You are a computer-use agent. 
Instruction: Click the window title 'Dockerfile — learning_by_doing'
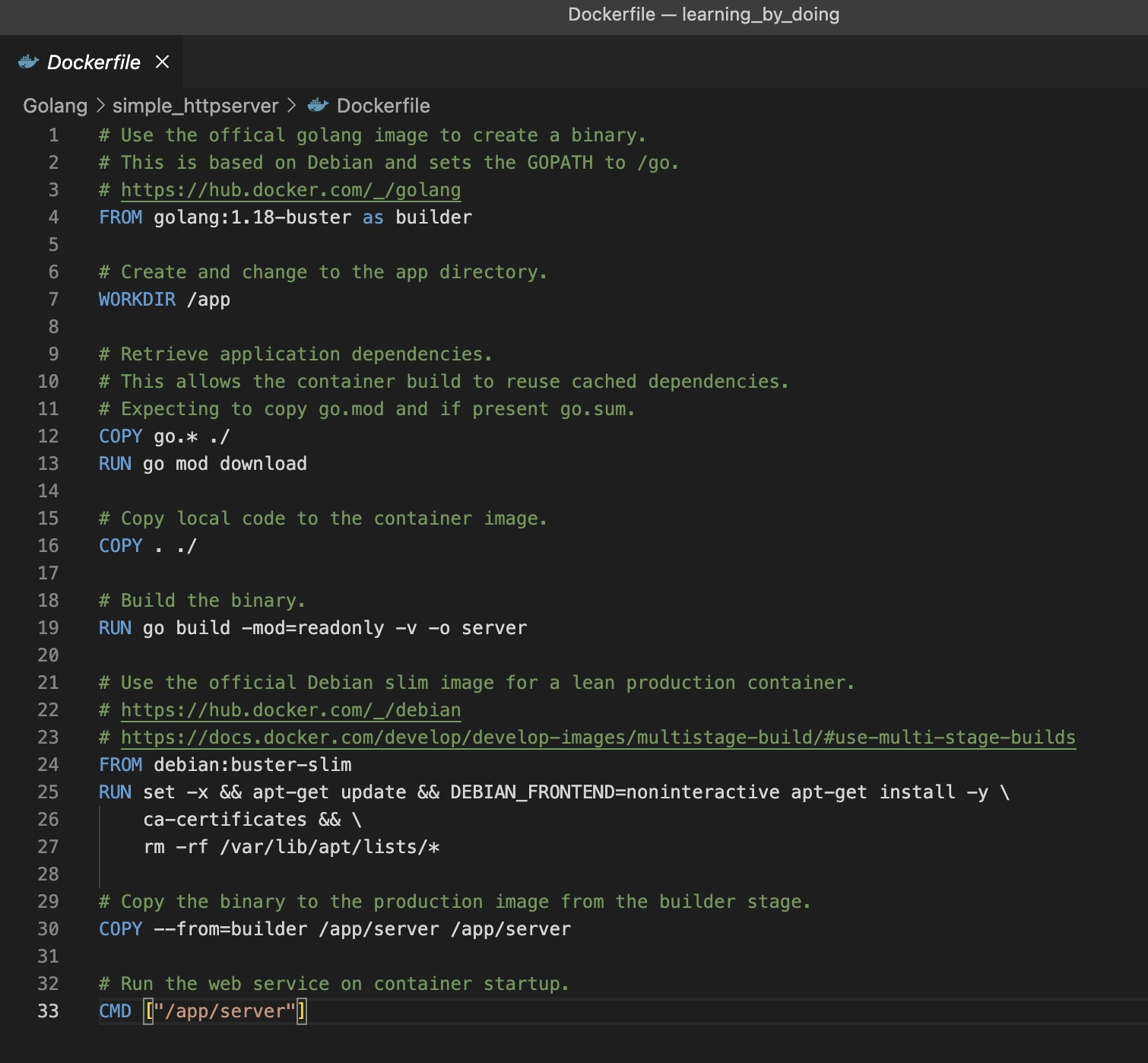703,14
